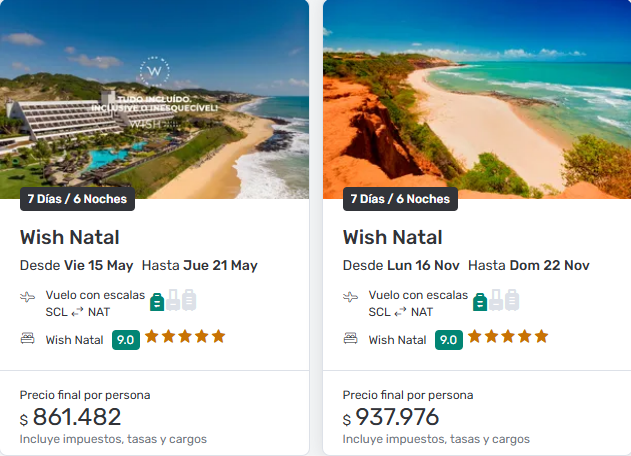631x456 pixels.
Task: Click the green backpack icon on the May package
Action: click(157, 300)
